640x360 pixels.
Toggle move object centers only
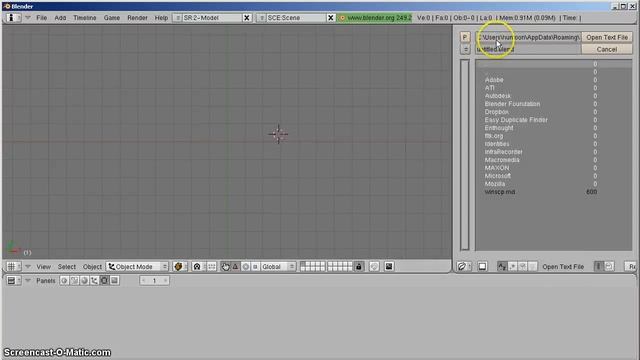click(x=212, y=267)
